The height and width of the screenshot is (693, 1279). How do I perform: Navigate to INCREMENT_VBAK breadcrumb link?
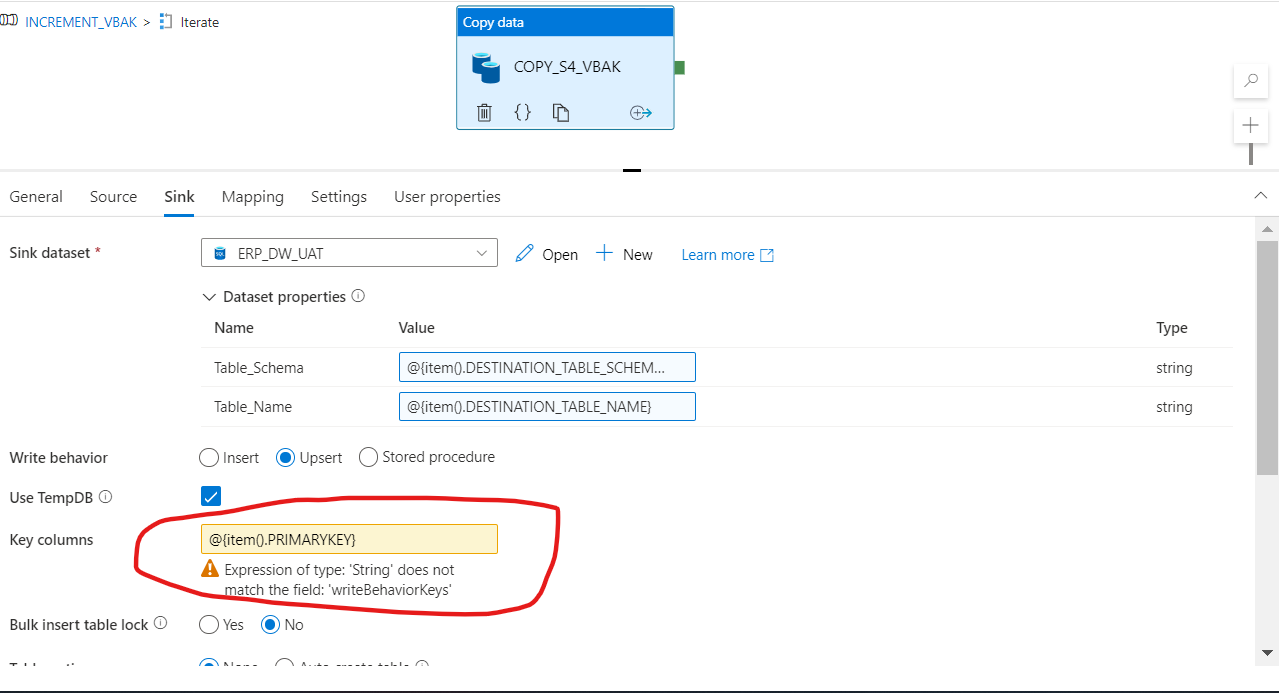pos(81,22)
